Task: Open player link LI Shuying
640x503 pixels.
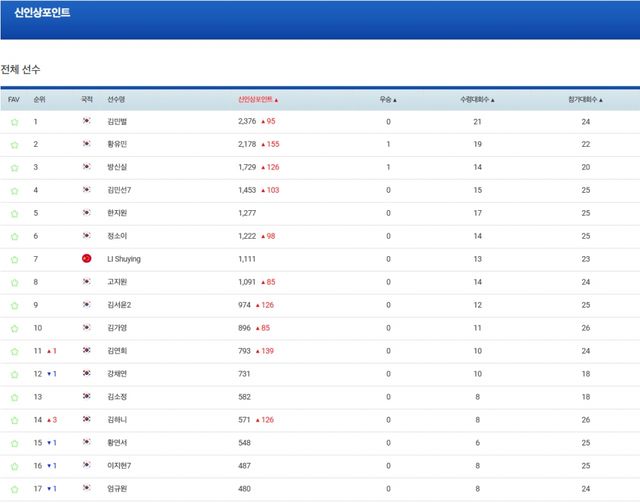Action: 124,259
